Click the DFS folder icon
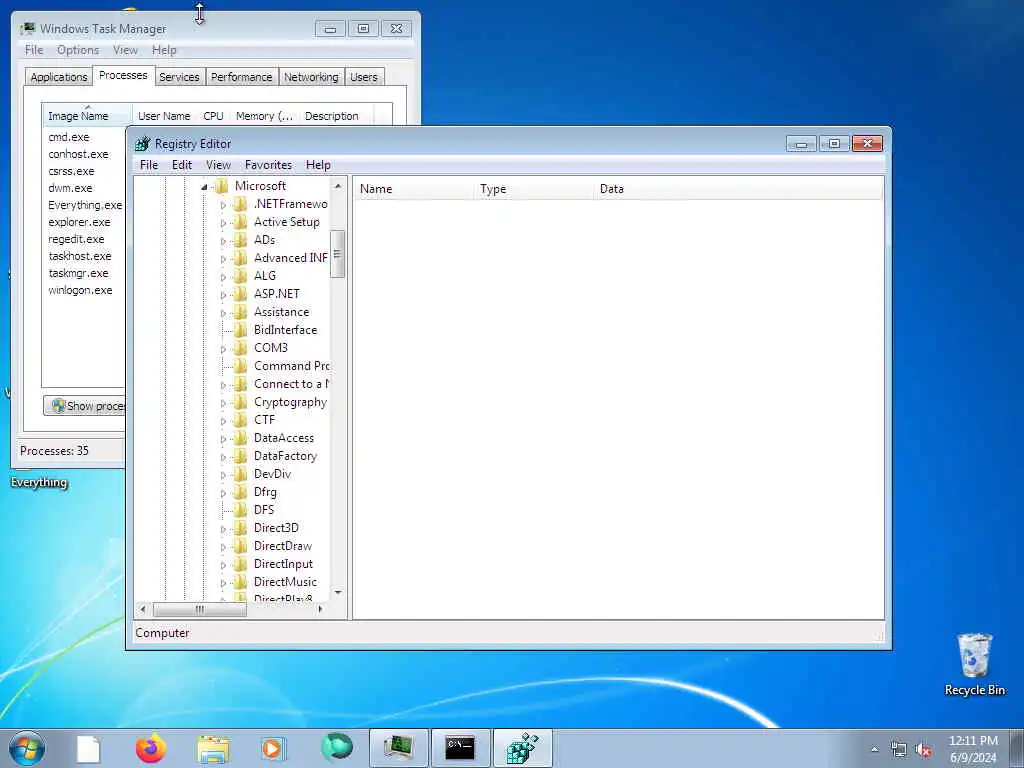 [x=241, y=510]
